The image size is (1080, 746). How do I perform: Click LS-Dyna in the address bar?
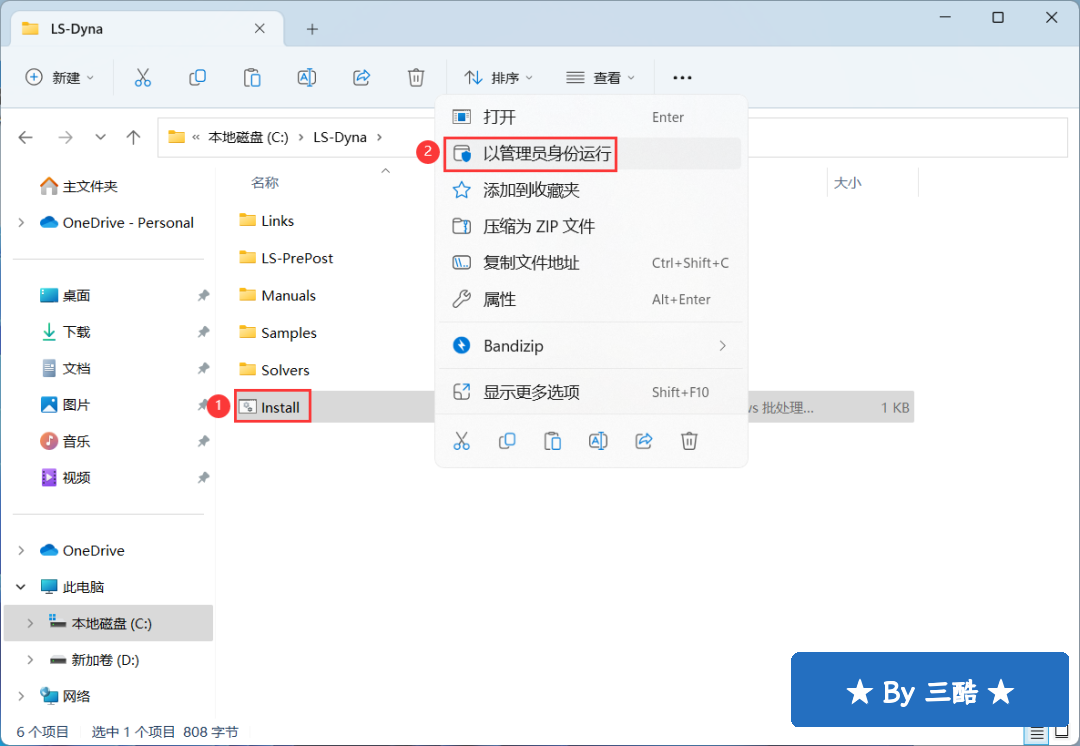click(340, 137)
